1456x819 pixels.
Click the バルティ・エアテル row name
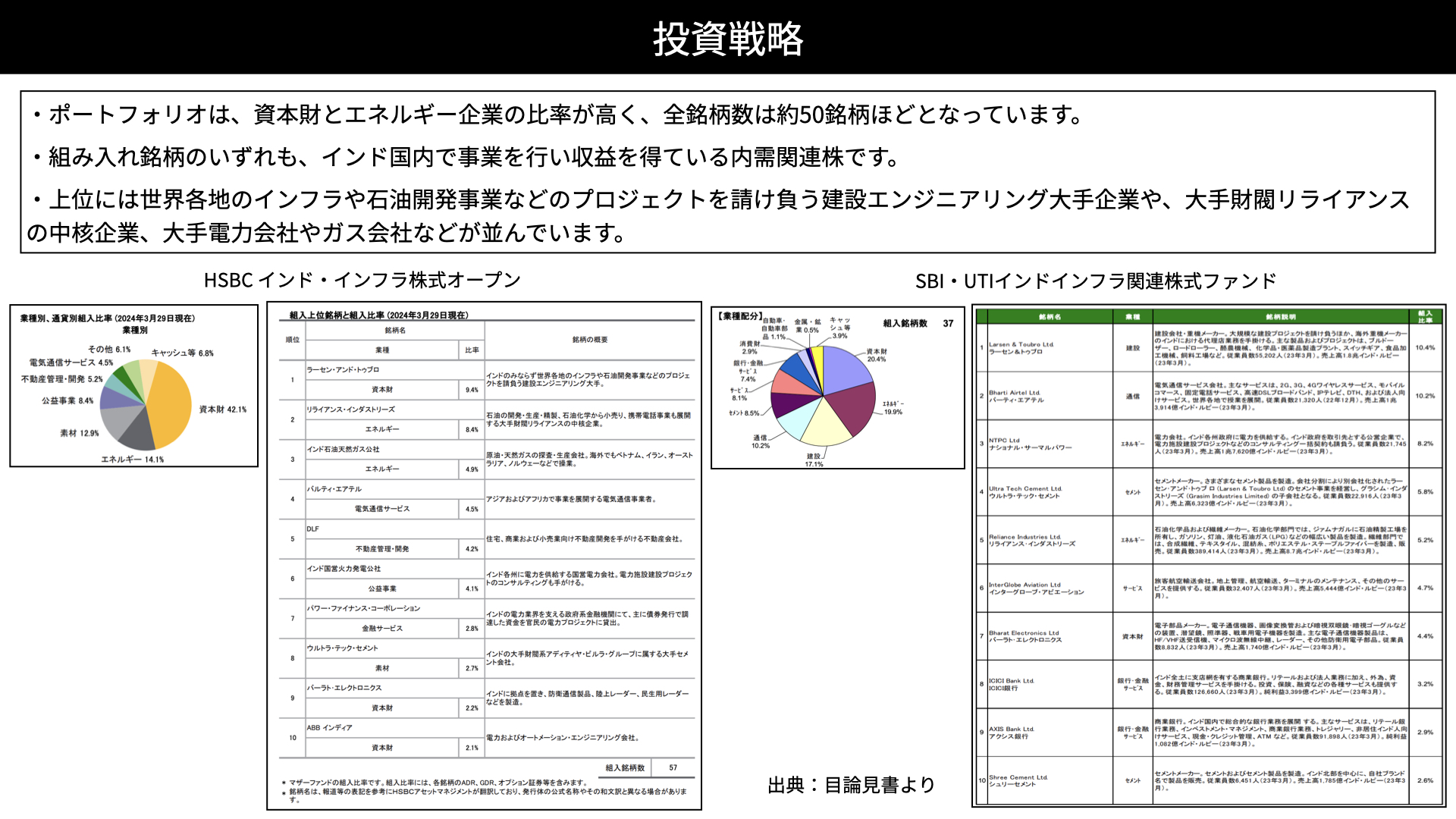(334, 489)
